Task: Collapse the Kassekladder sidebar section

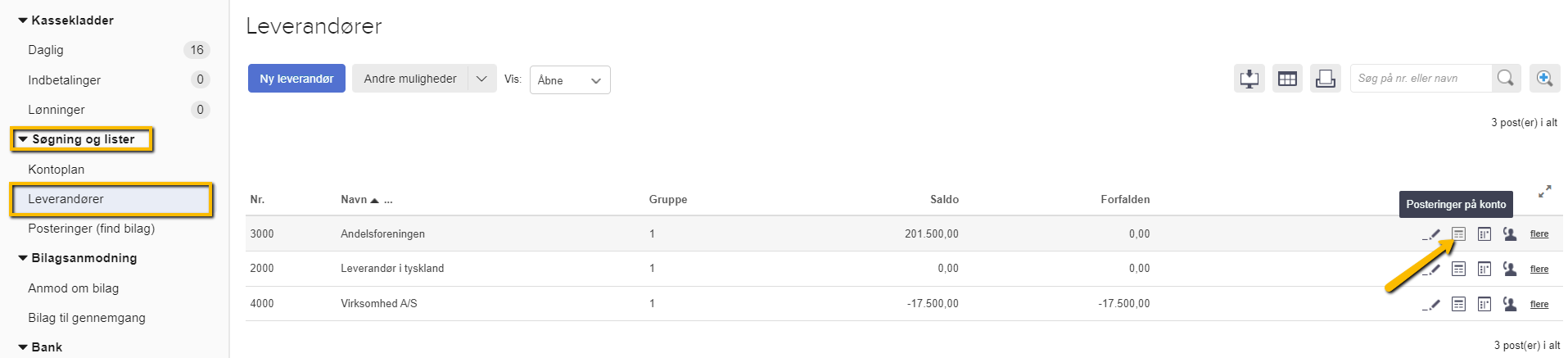Action: (x=23, y=20)
